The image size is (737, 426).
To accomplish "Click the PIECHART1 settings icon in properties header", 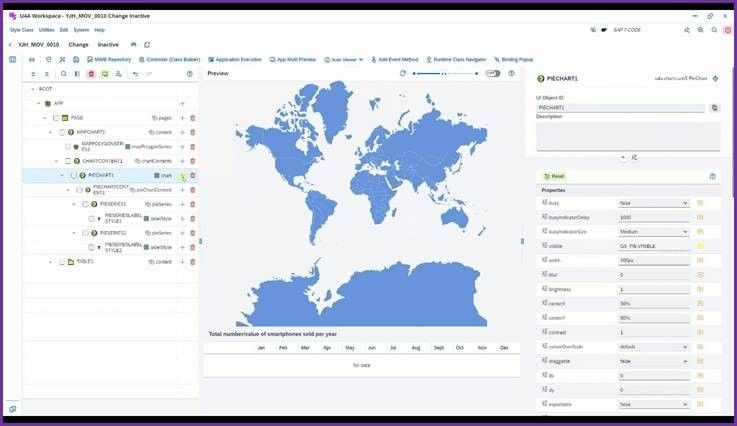I will (715, 79).
